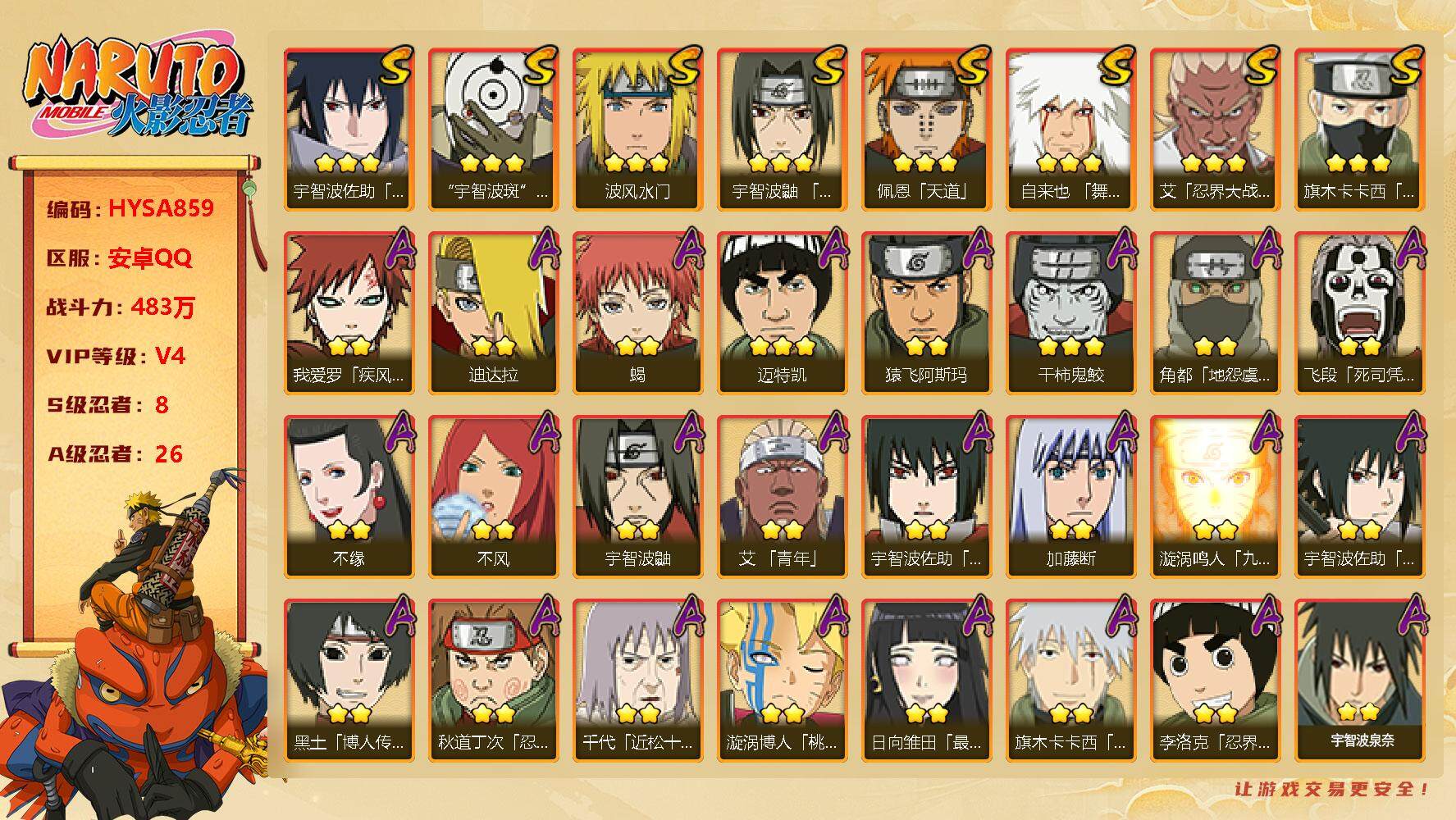Select the 加藤断 ninja card

(1070, 497)
